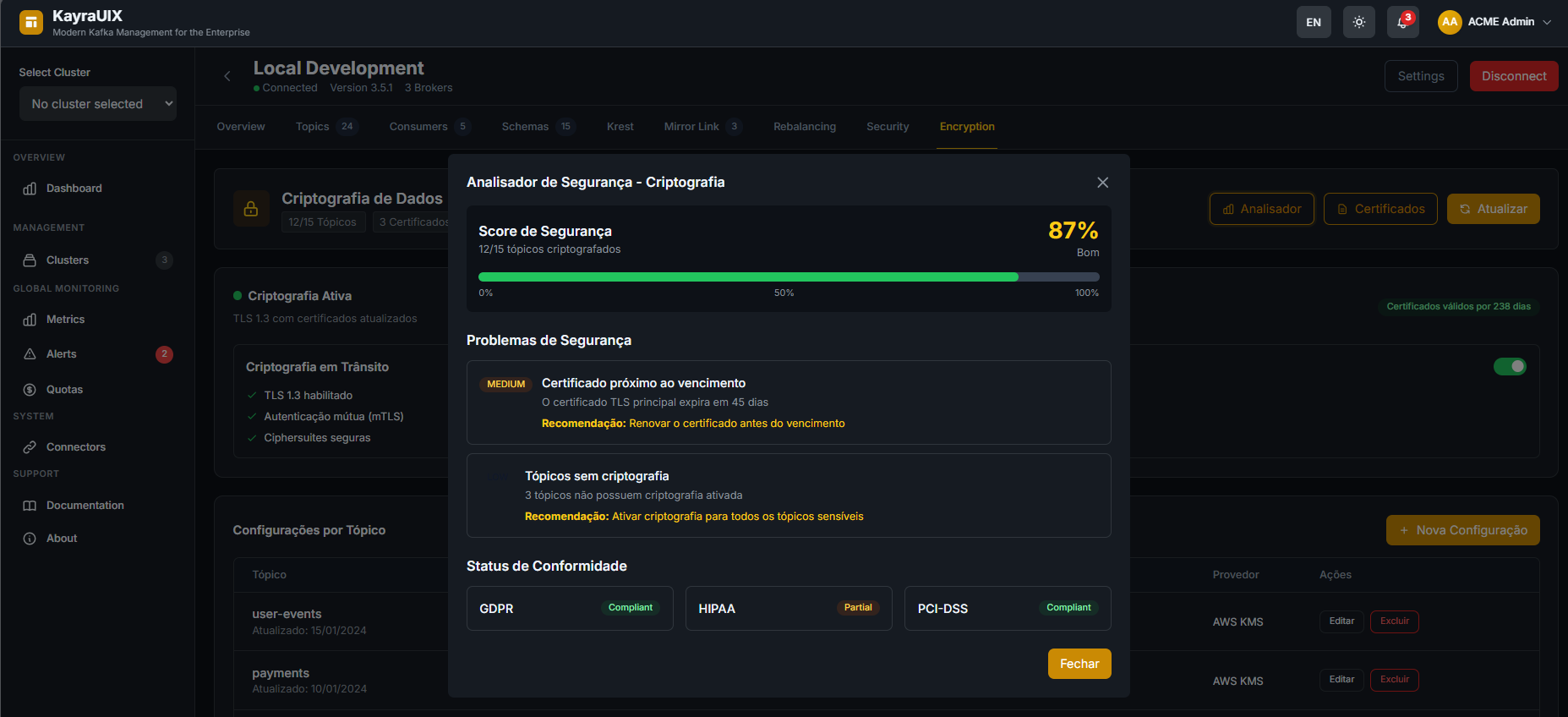Click the About info icon in sidebar

tap(30, 539)
